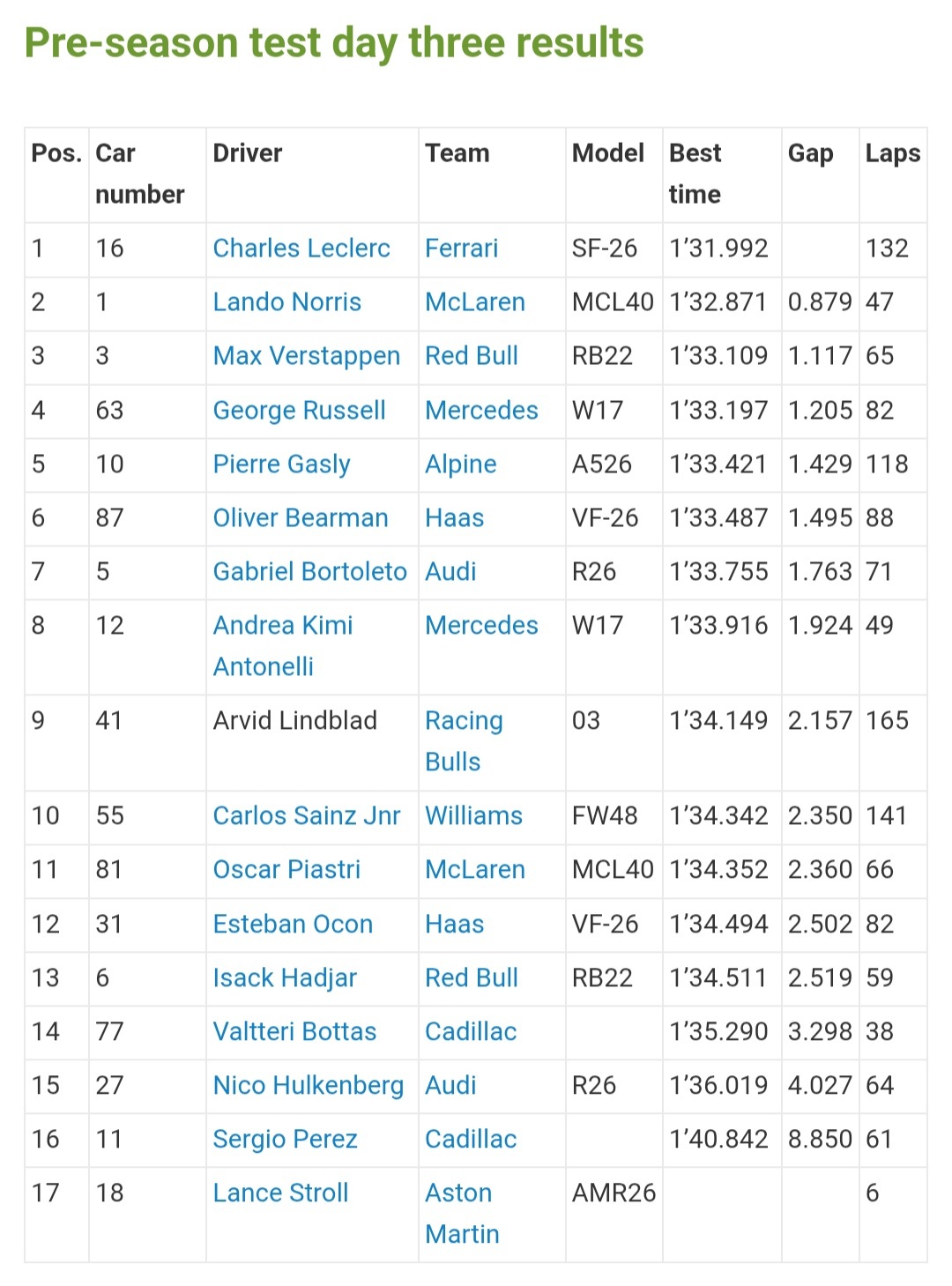
Task: Click the Sergio Perez driver link
Action: (x=285, y=1140)
